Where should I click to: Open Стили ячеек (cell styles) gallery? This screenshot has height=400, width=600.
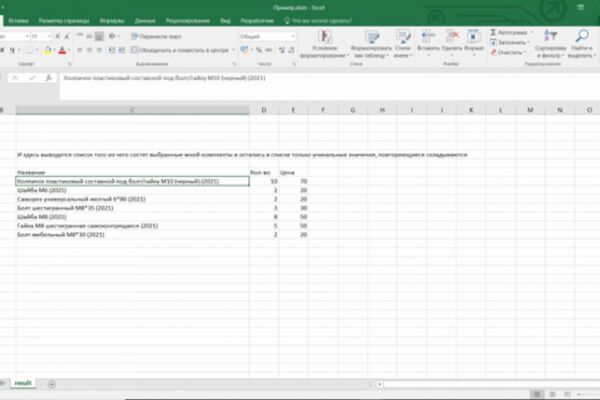(x=403, y=44)
